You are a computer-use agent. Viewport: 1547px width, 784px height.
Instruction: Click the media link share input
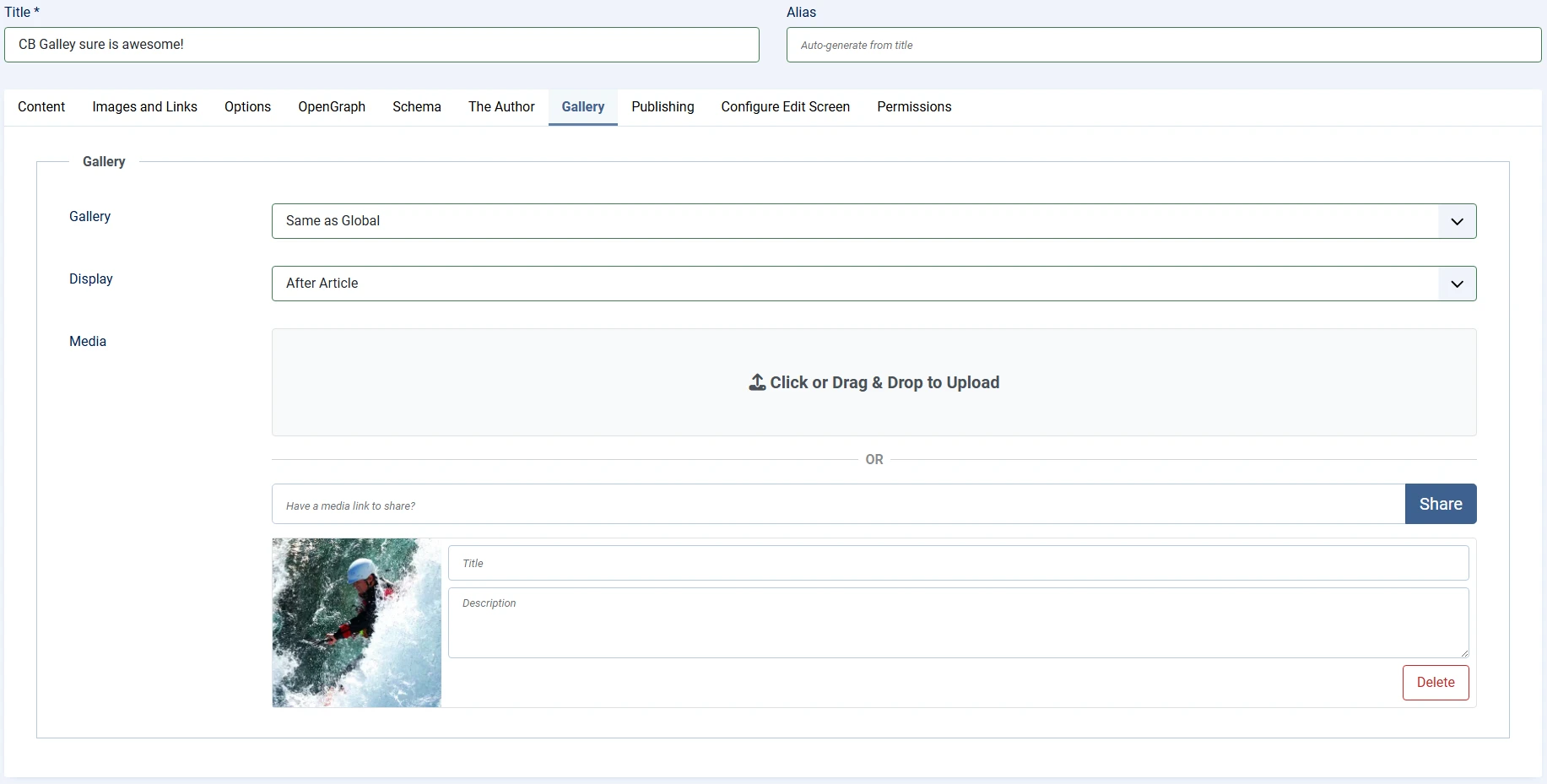click(x=837, y=505)
